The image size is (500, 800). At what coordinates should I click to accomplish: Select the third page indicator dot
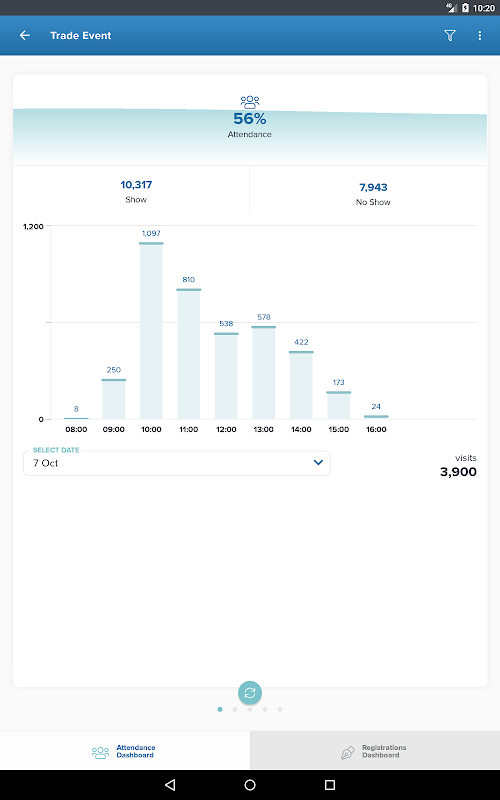click(250, 709)
